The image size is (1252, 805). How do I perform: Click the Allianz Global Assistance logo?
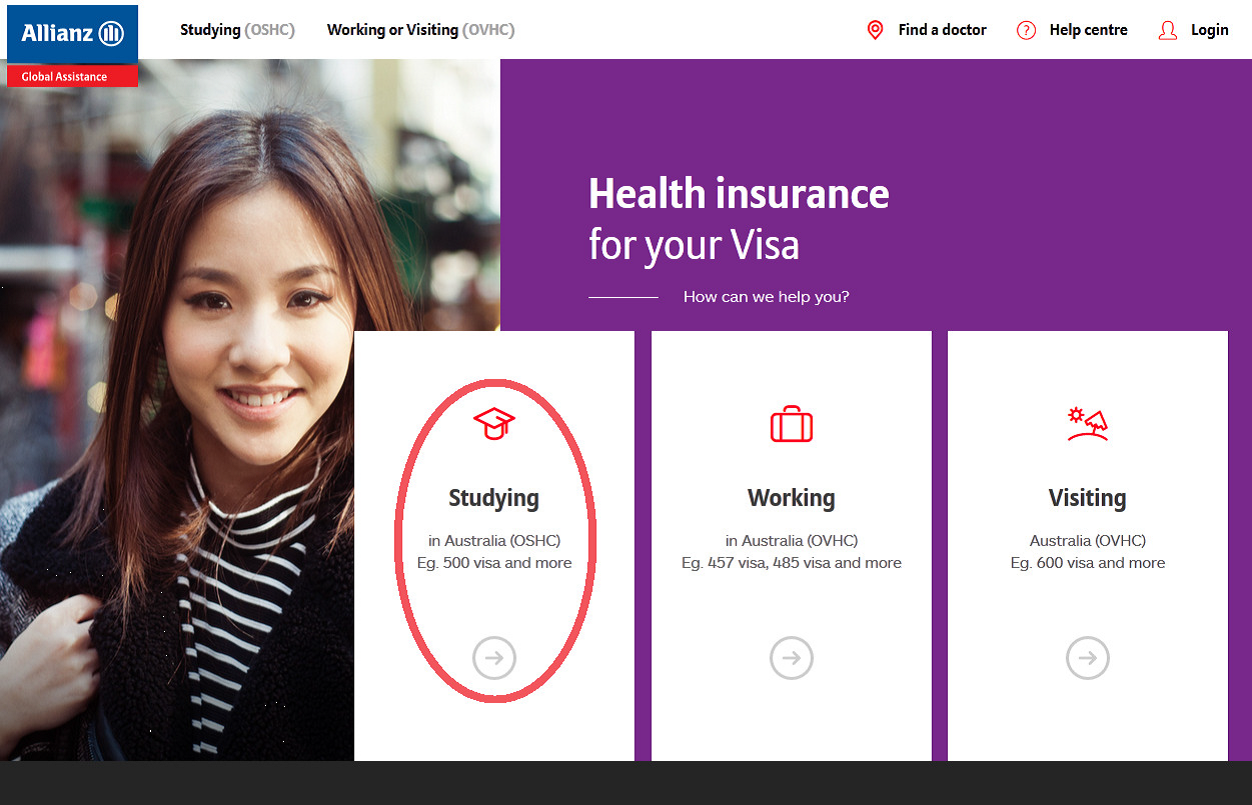coord(72,46)
